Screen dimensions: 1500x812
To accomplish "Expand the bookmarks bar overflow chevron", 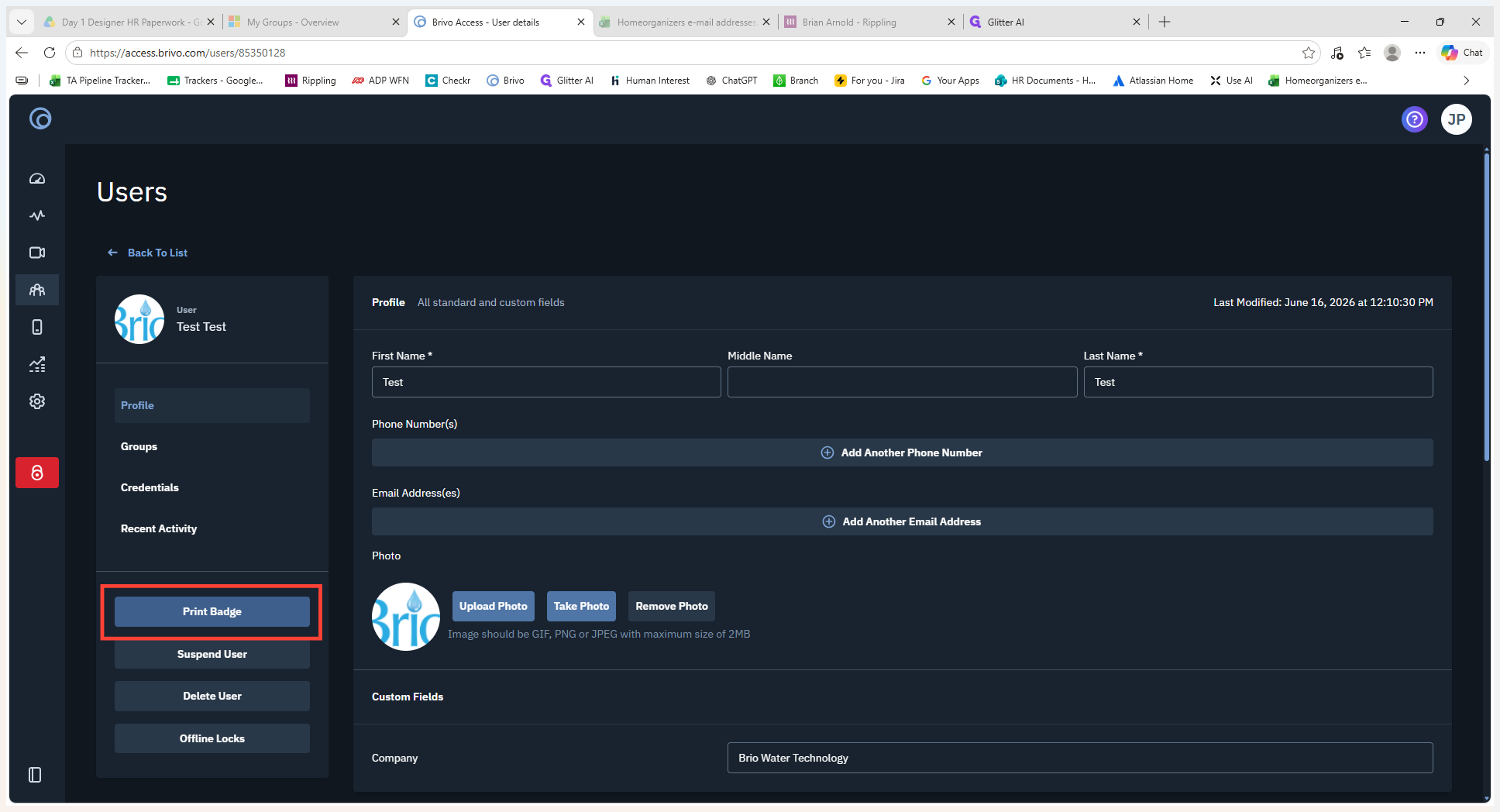I will (x=1466, y=81).
